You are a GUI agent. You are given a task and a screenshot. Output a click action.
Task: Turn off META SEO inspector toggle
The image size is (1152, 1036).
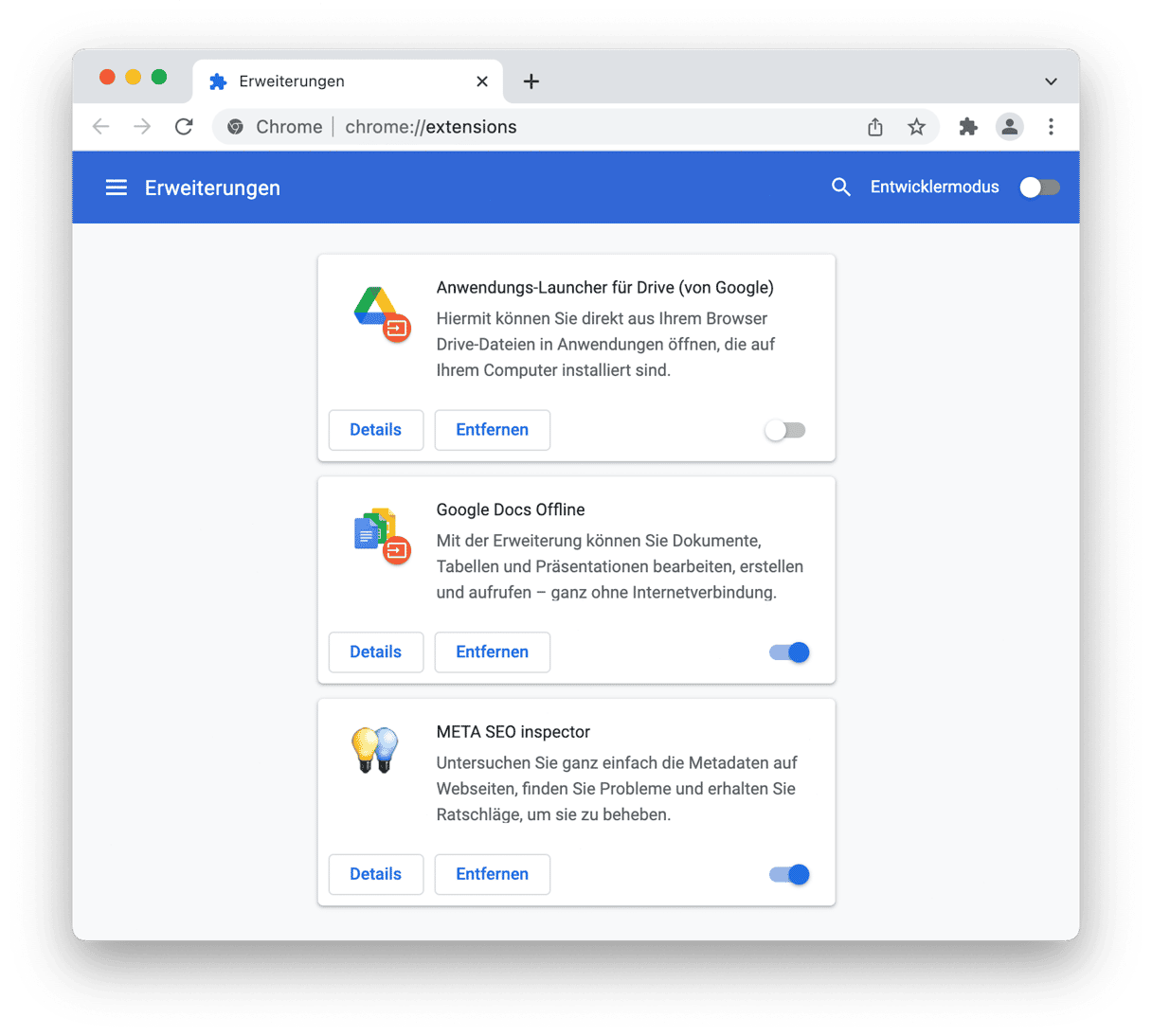point(789,874)
